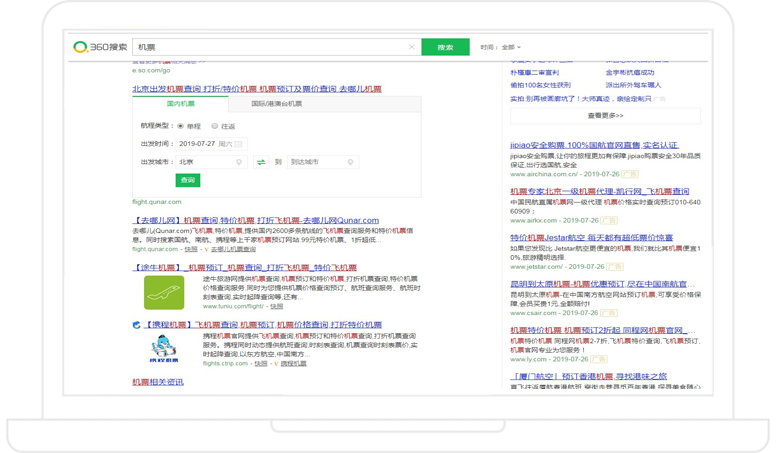Open the 偷拍100名女性获刑 news link
Screen dimensions: 776x453
[540, 85]
